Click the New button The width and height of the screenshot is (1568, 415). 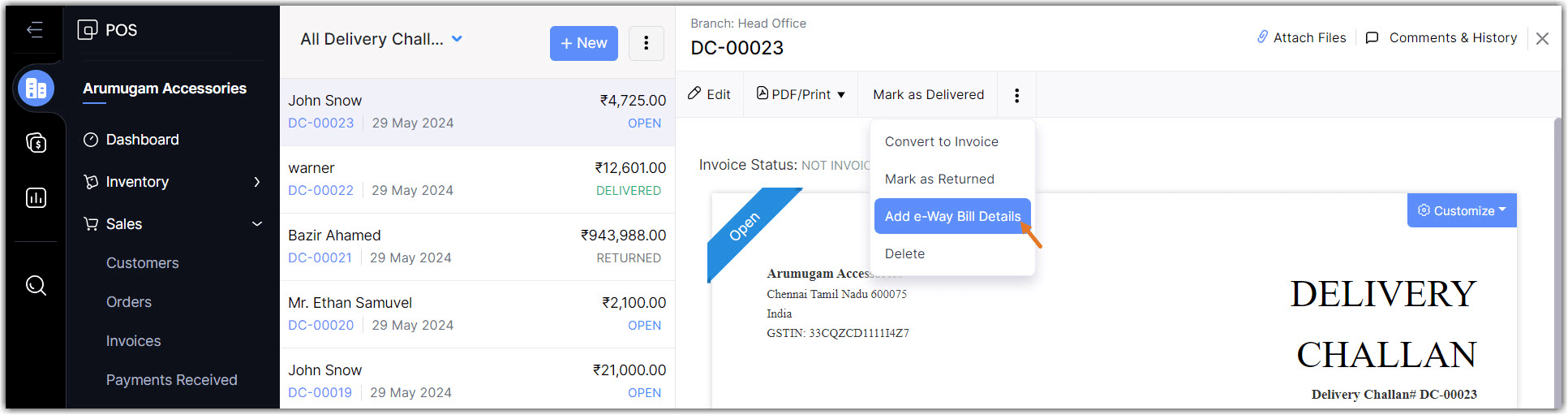tap(583, 43)
